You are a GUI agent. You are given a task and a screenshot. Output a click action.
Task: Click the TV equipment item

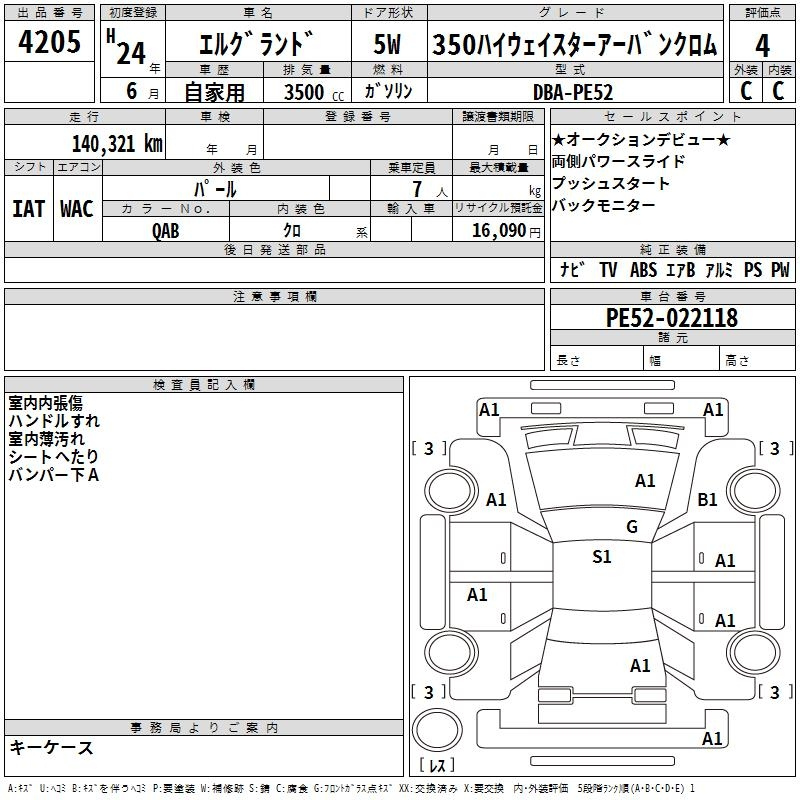pyautogui.click(x=608, y=269)
